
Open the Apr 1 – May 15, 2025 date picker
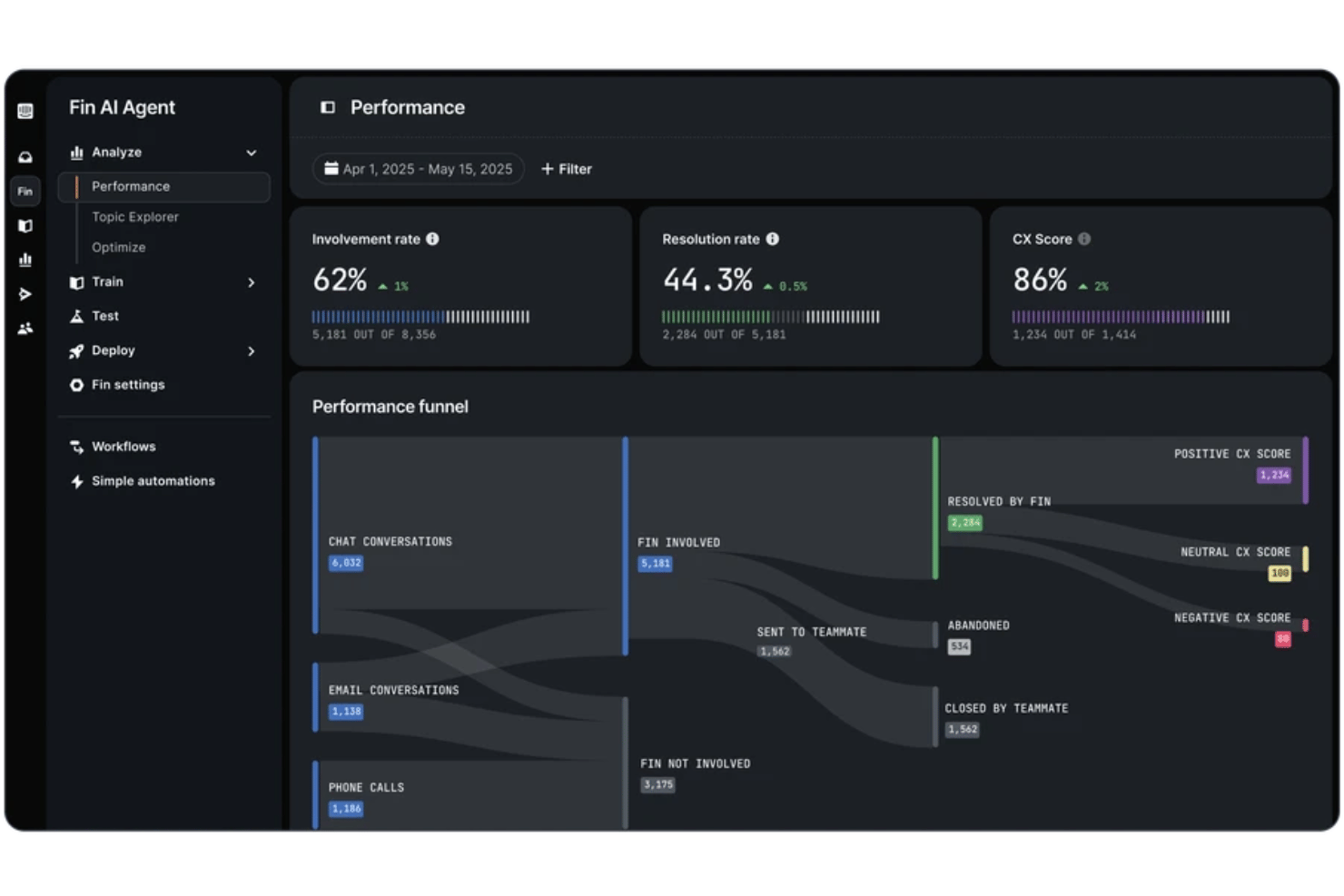coord(419,169)
